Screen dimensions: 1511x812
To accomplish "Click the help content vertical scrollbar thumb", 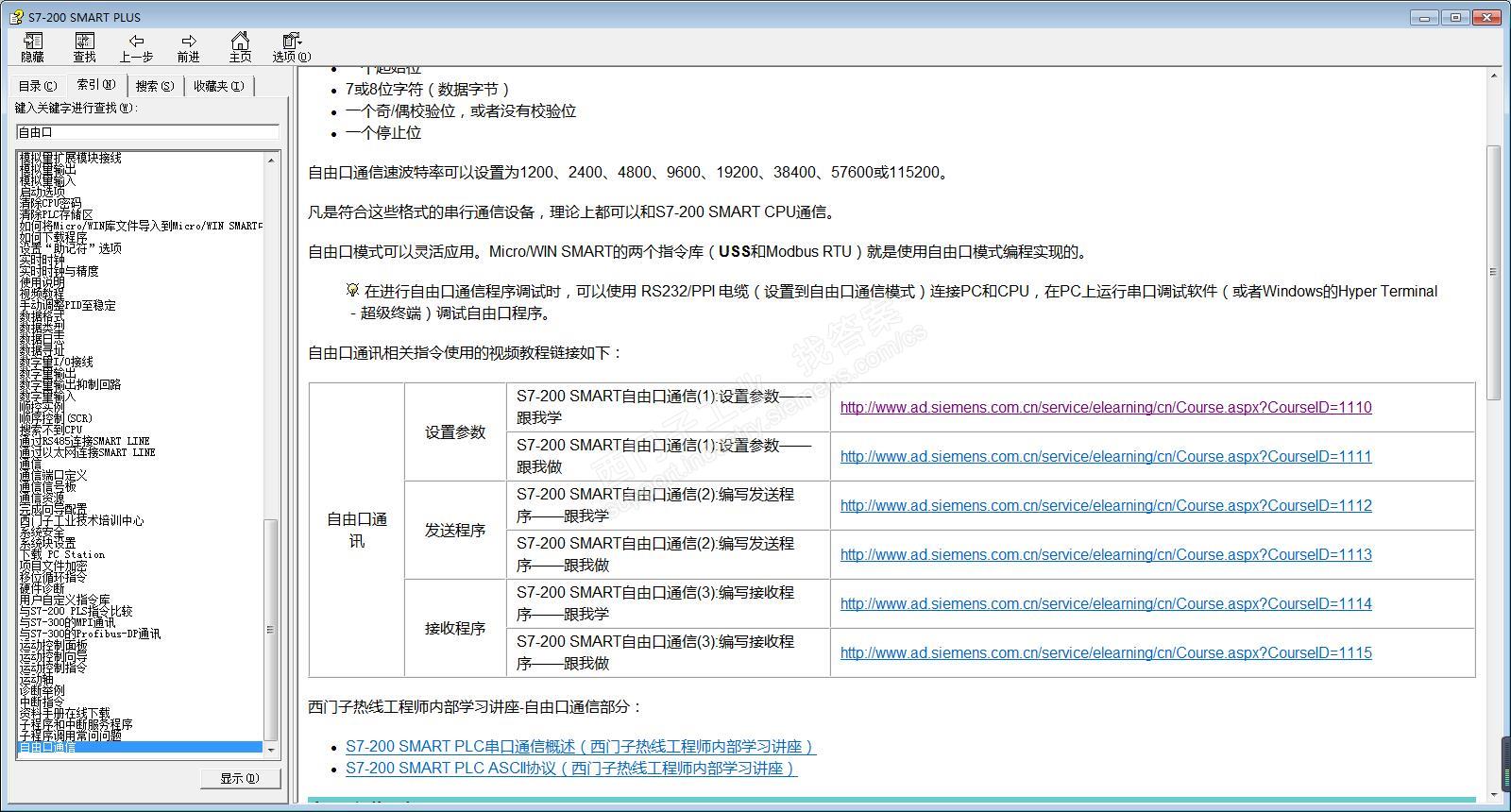I will pos(1493,272).
